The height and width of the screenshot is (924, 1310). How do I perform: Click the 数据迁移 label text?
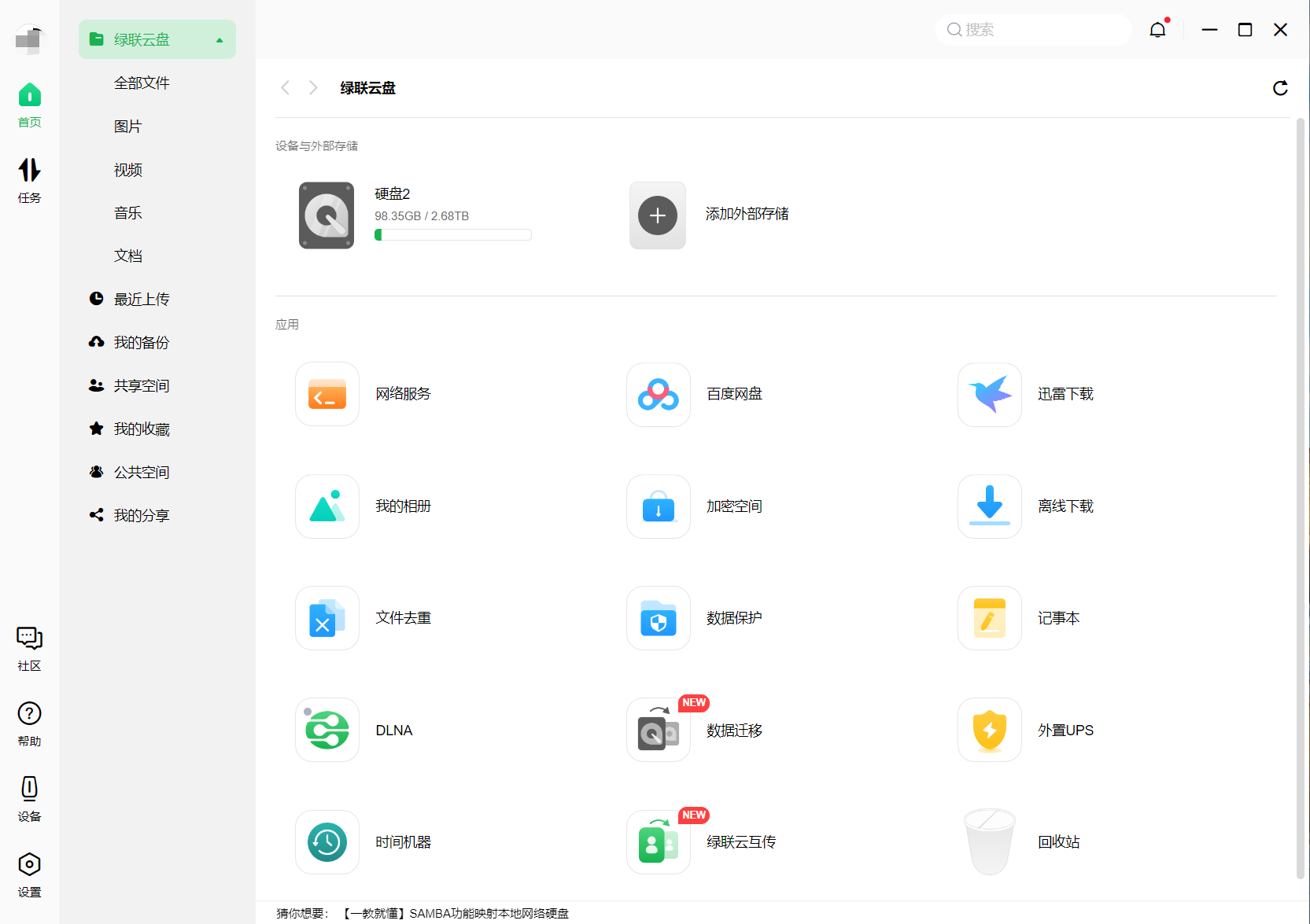point(734,731)
